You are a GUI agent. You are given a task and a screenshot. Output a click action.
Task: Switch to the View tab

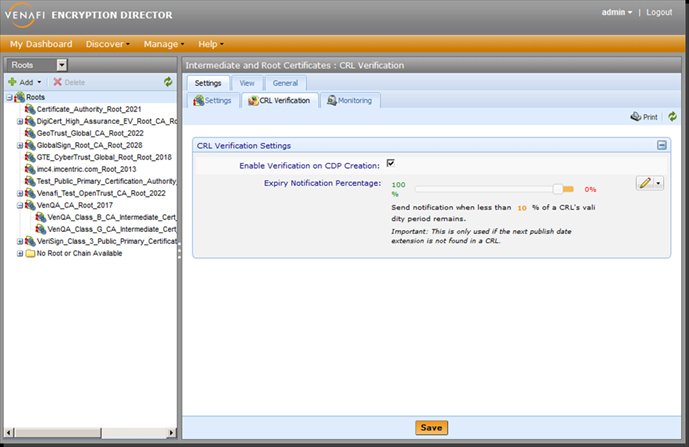click(x=247, y=83)
